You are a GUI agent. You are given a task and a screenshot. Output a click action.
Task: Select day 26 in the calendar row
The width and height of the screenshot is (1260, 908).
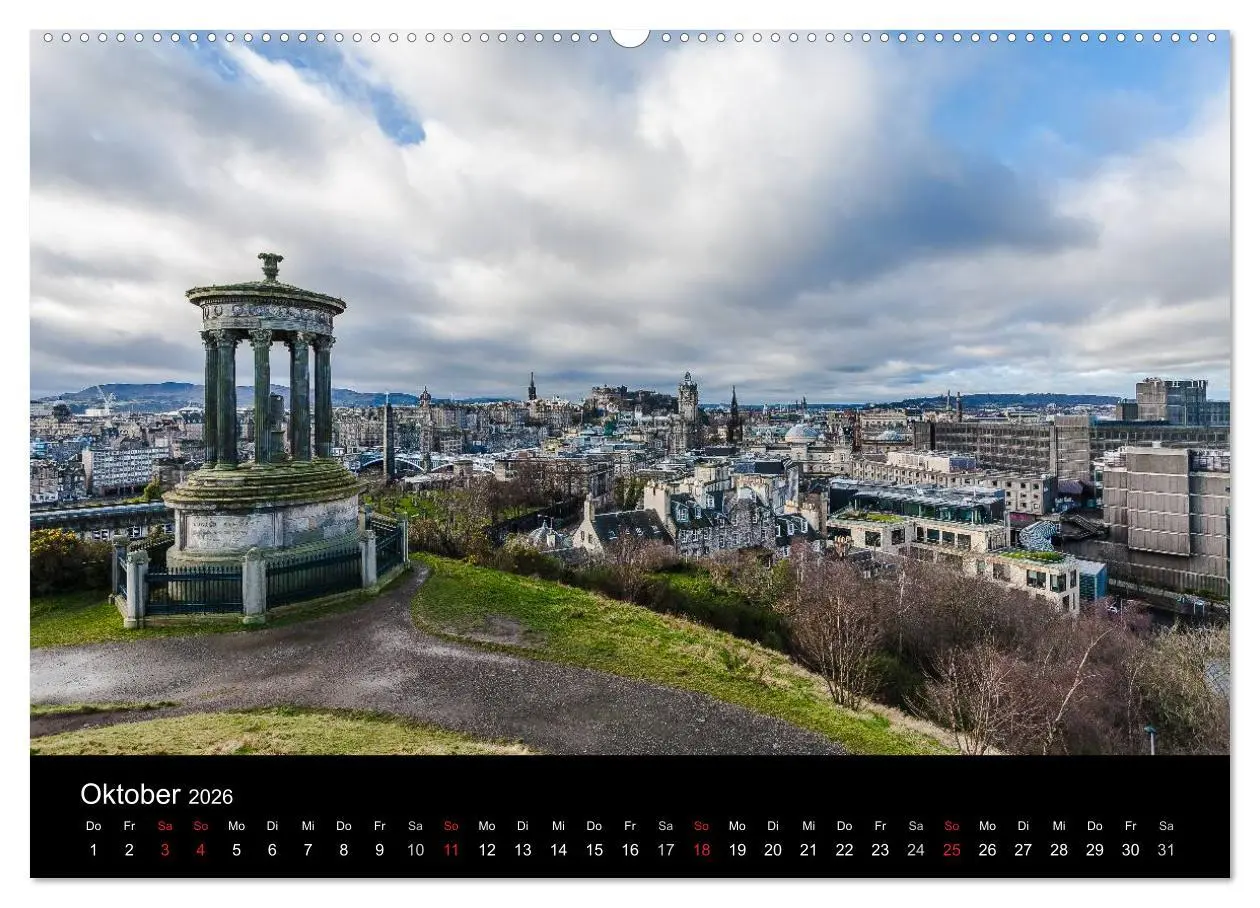point(988,850)
